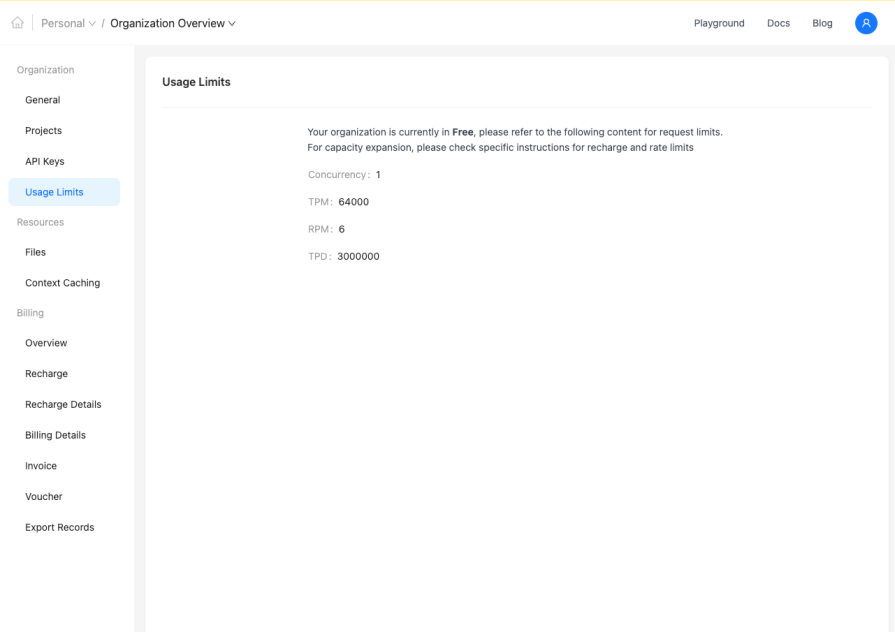Visit the Blog link
The width and height of the screenshot is (895, 632).
822,23
